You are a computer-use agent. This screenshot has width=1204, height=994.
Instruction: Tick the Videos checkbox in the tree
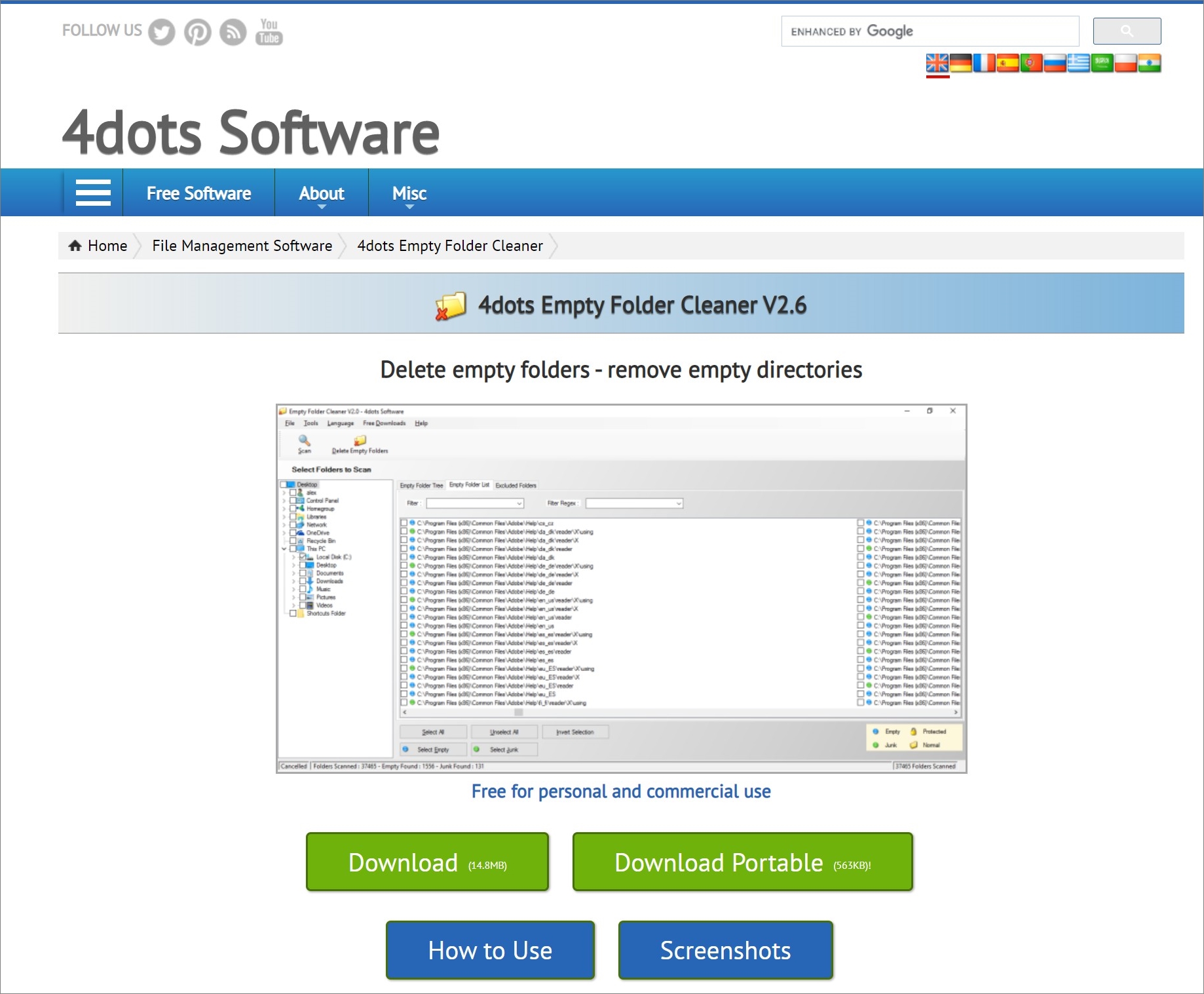pos(303,605)
